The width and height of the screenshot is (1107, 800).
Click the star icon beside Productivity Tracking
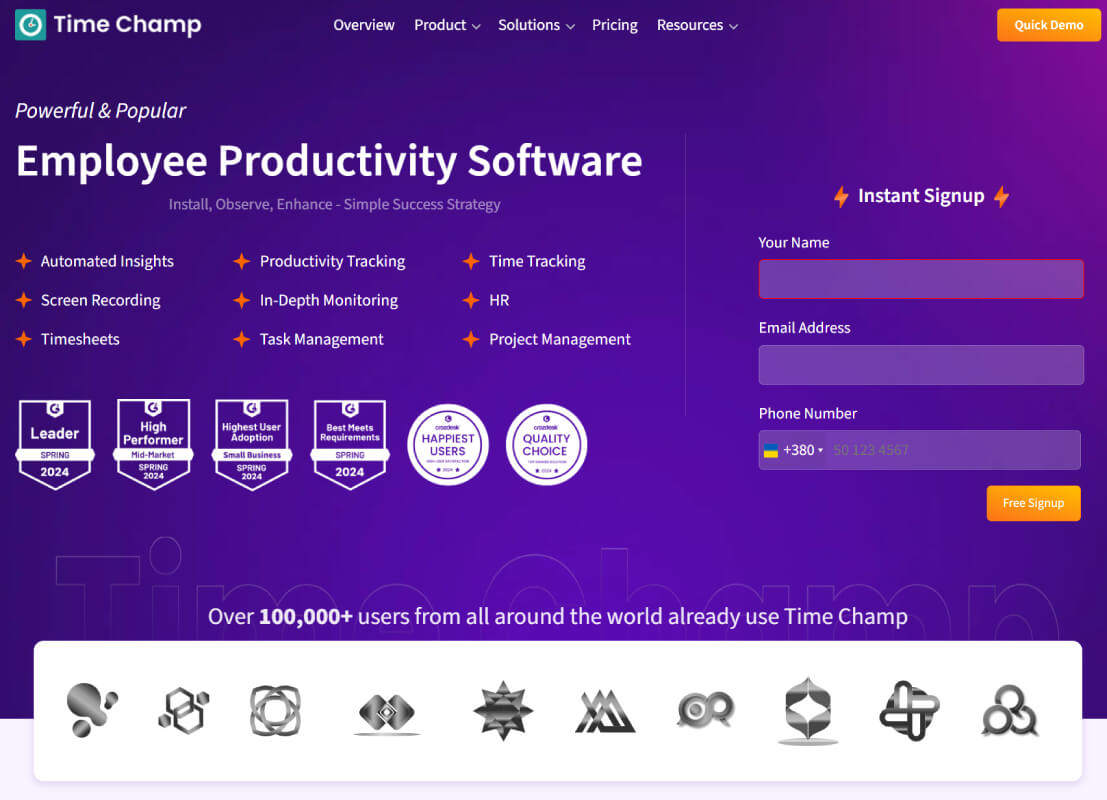pyautogui.click(x=241, y=261)
